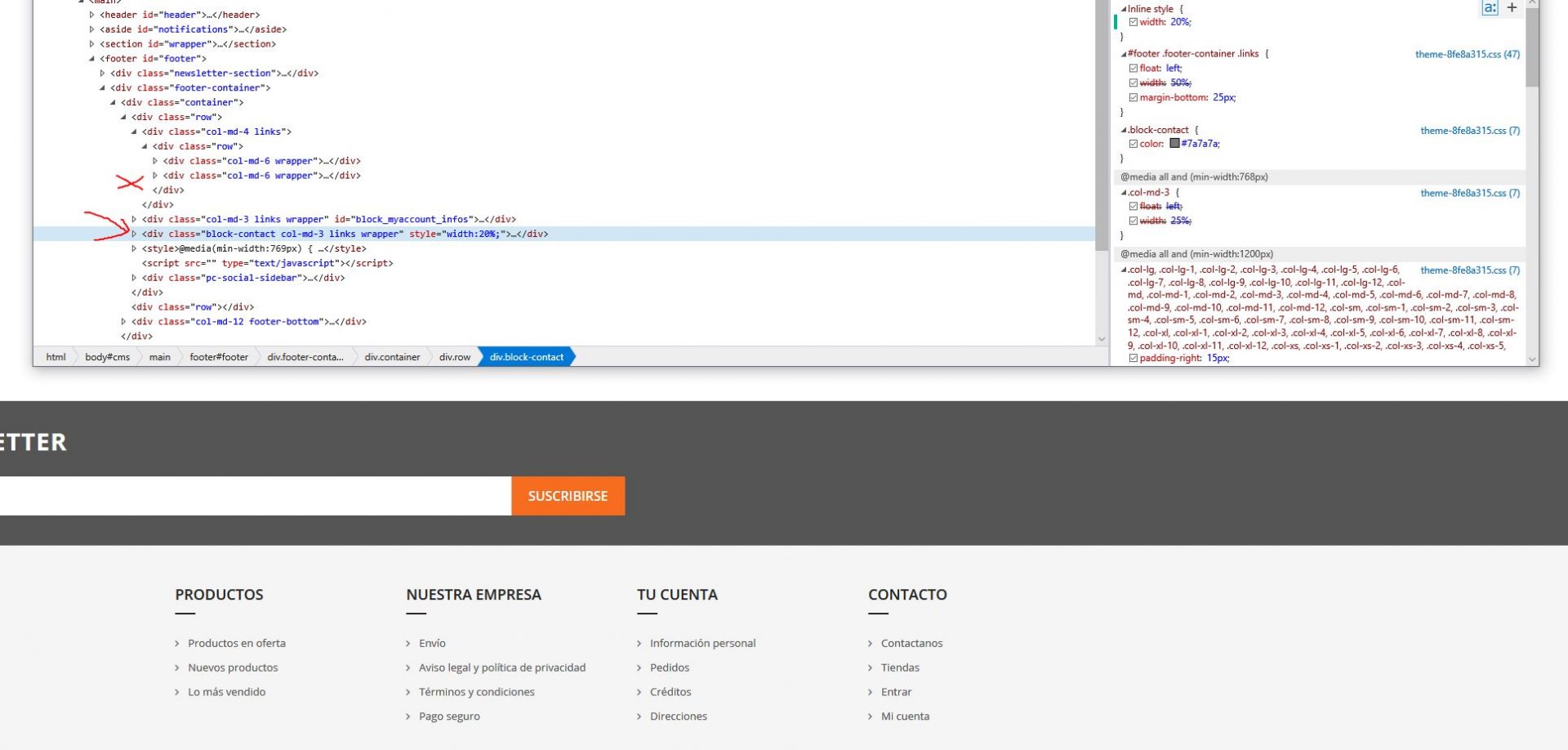Expand the section wrapper node
Viewport: 1568px width, 750px height.
(91, 44)
